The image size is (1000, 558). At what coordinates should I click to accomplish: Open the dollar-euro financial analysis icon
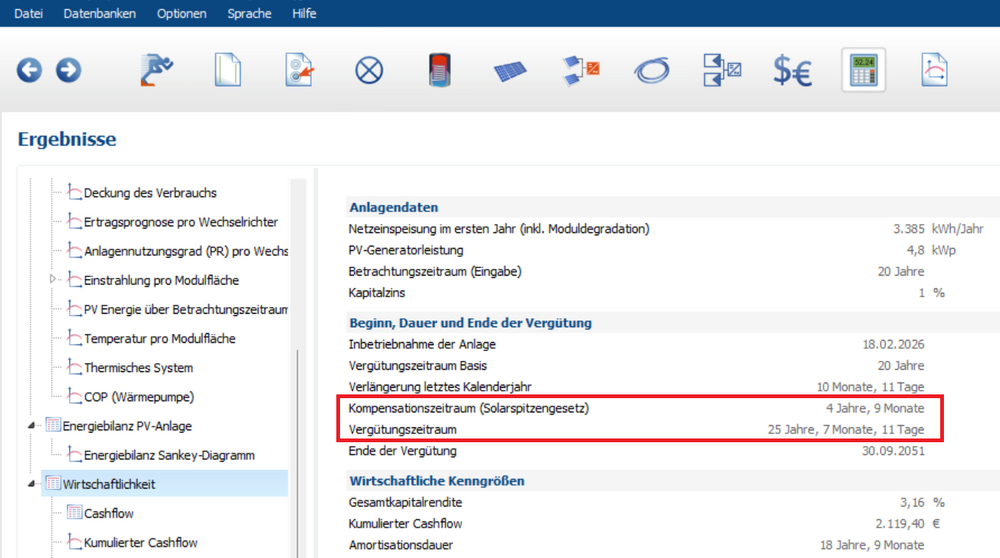point(792,71)
